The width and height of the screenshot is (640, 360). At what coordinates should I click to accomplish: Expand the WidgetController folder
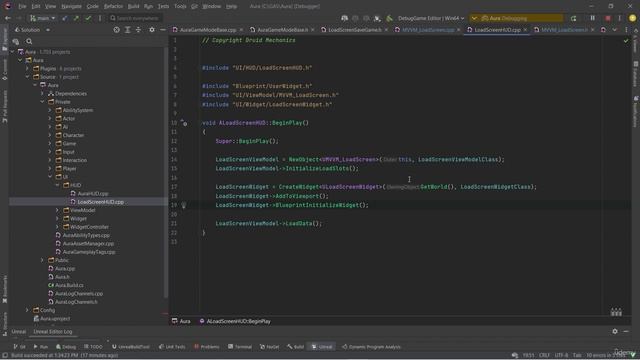pyautogui.click(x=57, y=227)
